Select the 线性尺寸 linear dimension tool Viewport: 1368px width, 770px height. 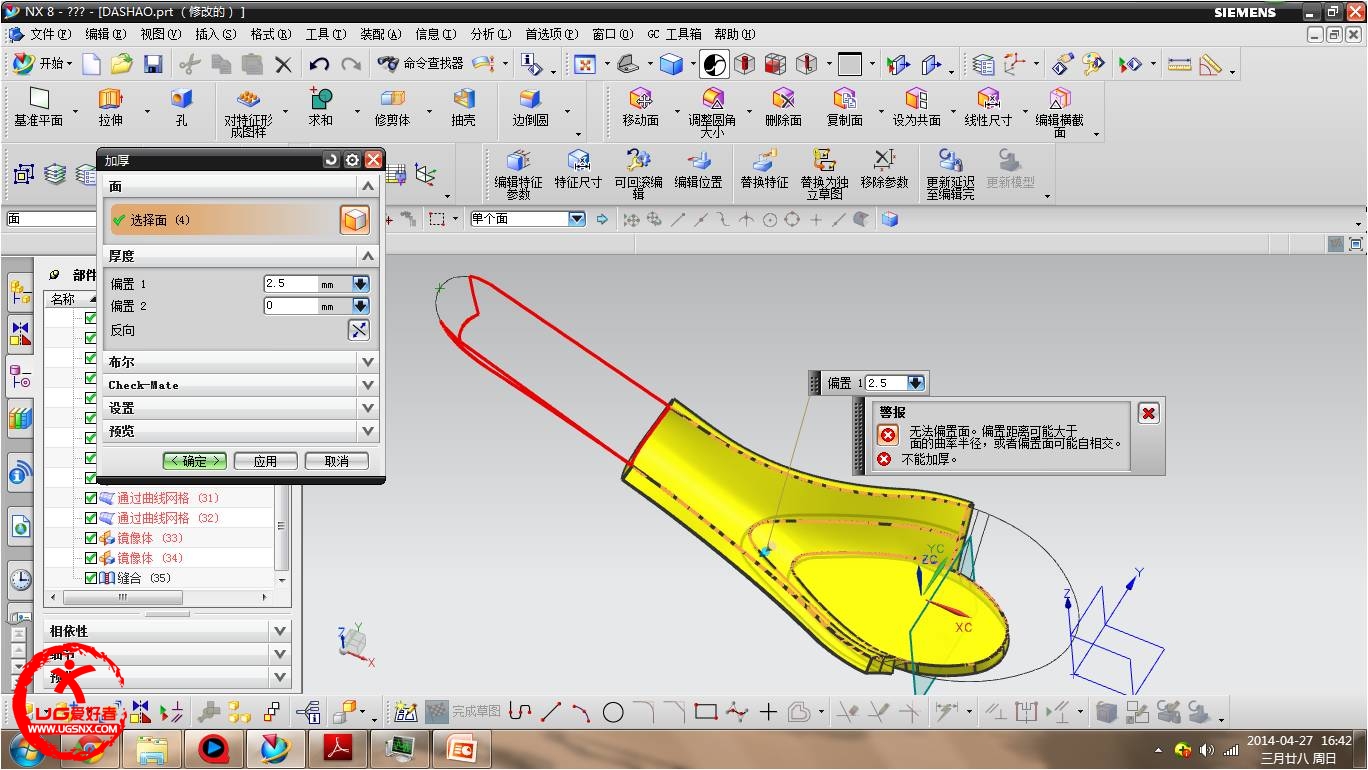[x=988, y=99]
